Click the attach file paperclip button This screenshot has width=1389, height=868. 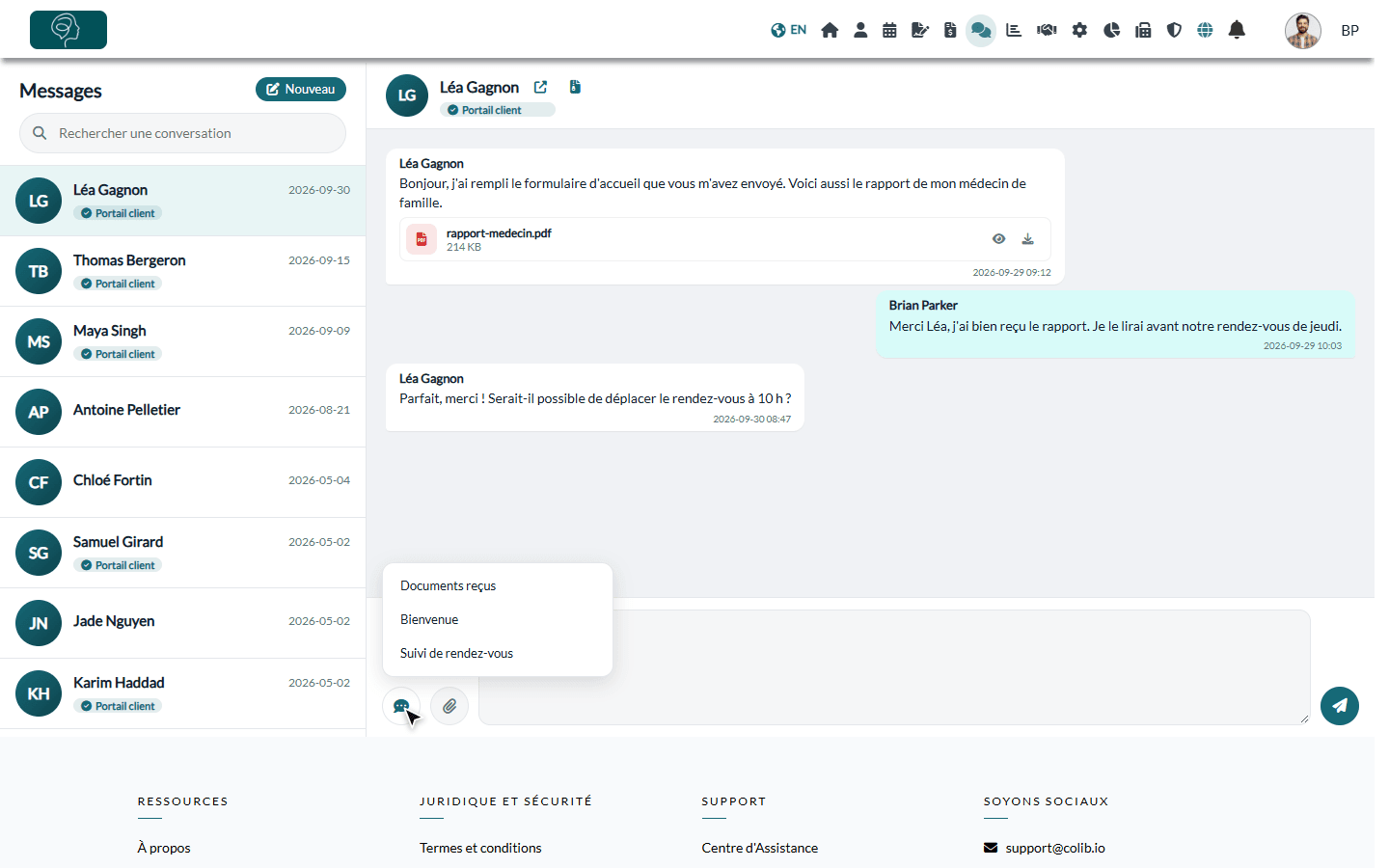tap(449, 706)
